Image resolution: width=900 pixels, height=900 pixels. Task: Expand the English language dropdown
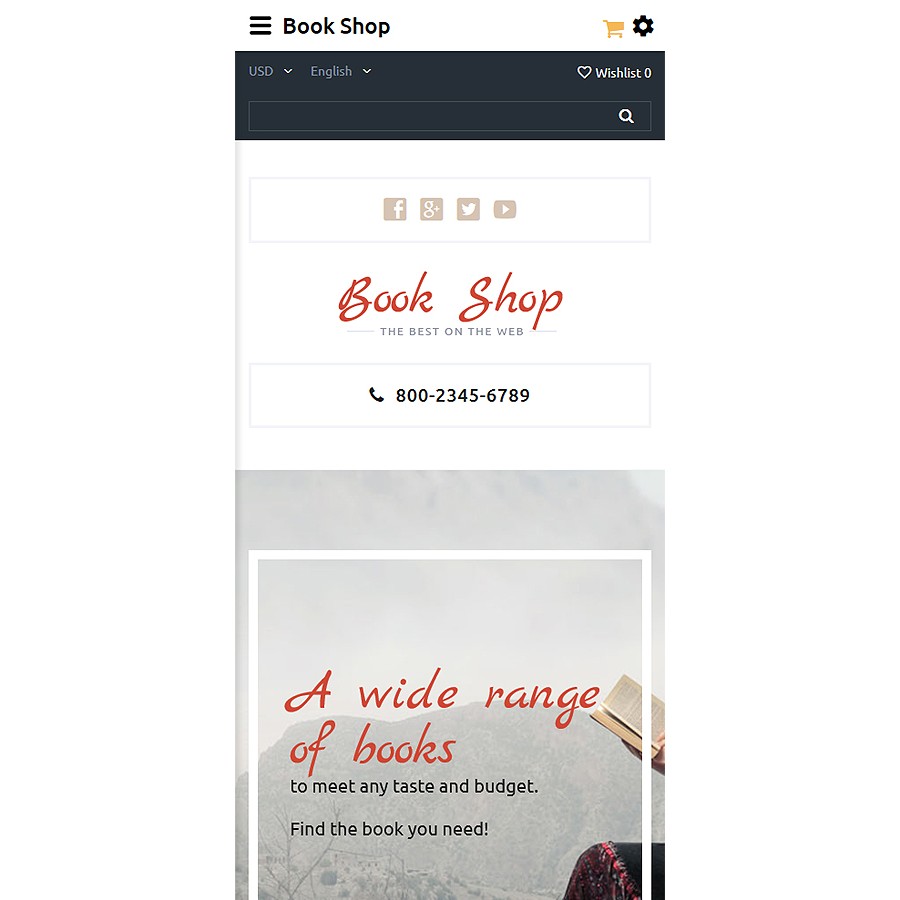[x=341, y=71]
